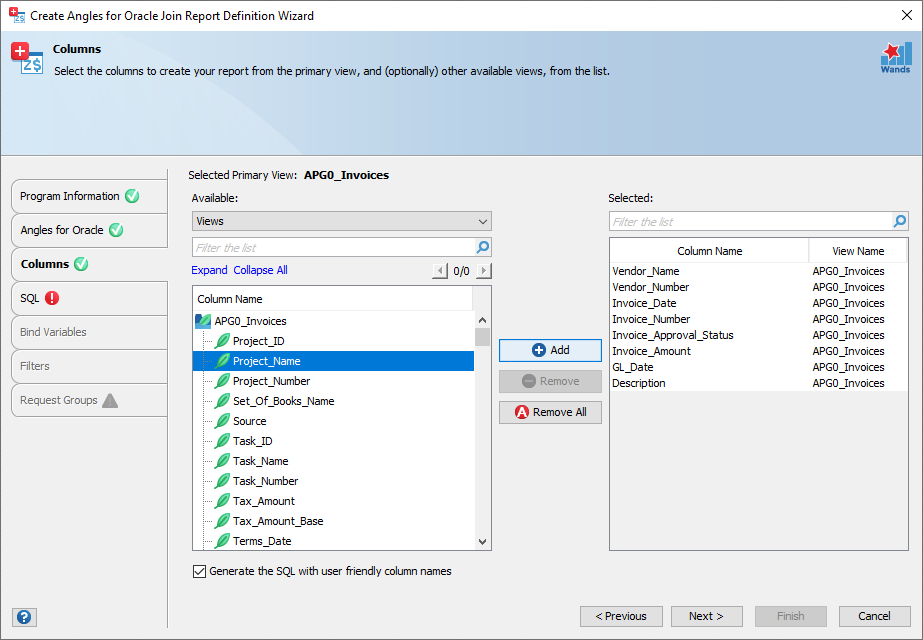Click the Available filter search magnifier icon

pyautogui.click(x=483, y=247)
